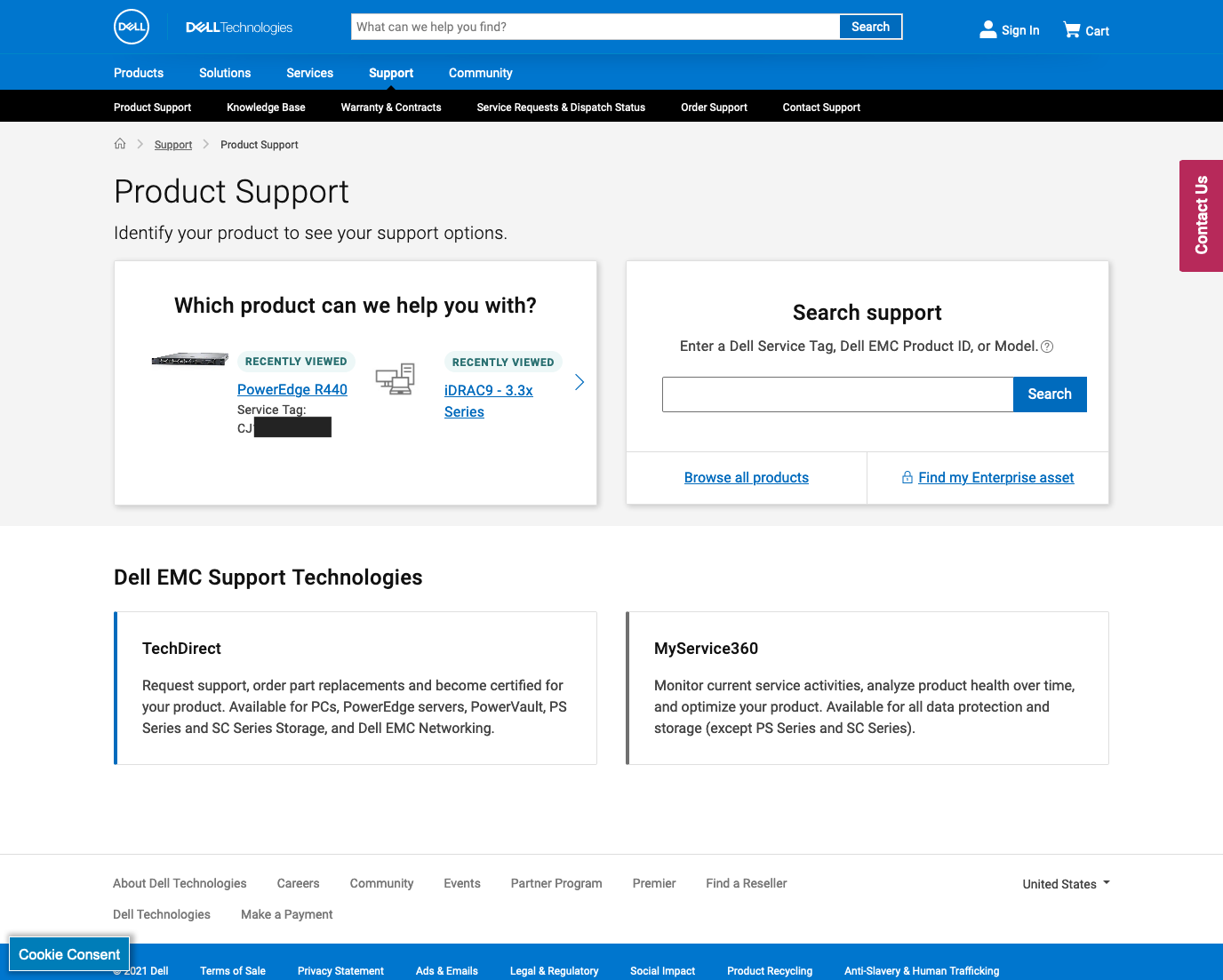
Task: Click the Dell Technologies wordmark logo
Action: pyautogui.click(x=239, y=28)
